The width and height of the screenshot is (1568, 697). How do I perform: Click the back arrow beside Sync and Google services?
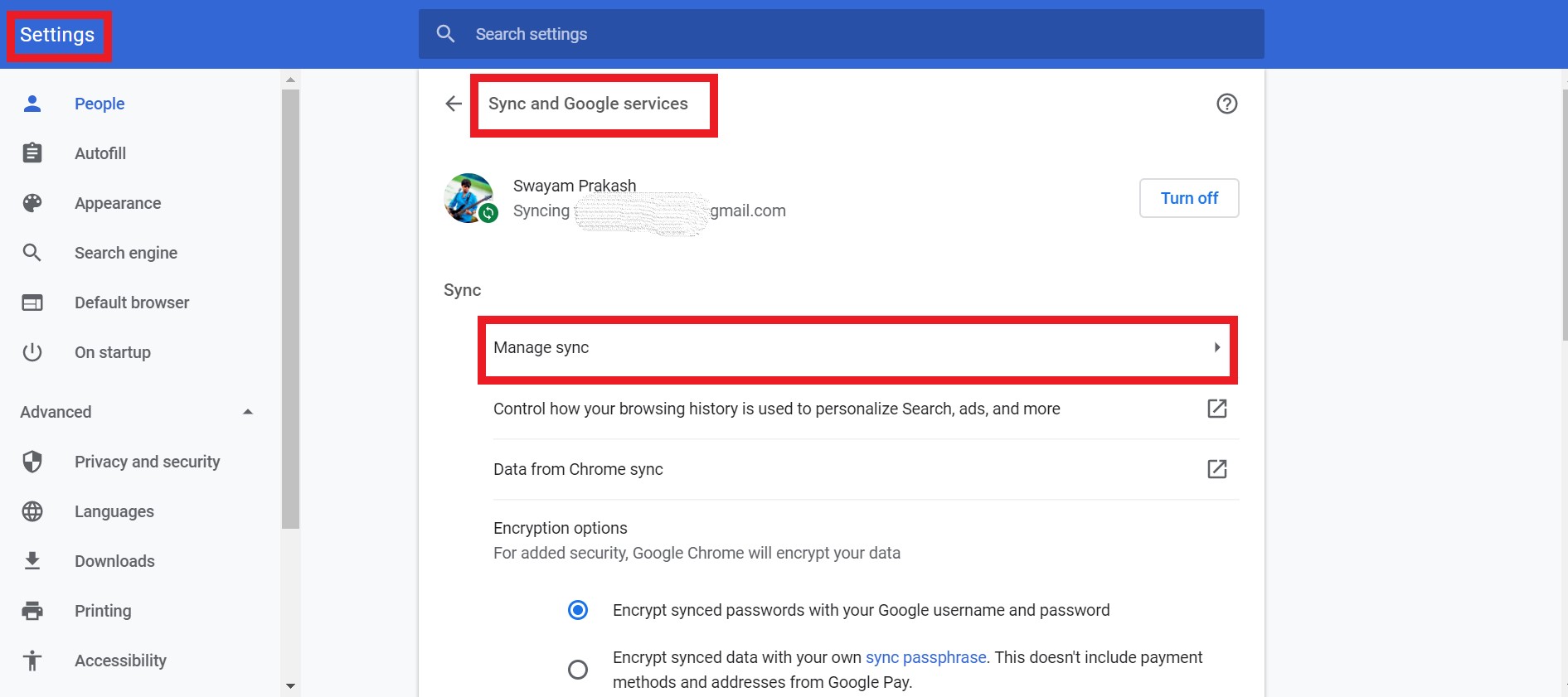tap(454, 104)
